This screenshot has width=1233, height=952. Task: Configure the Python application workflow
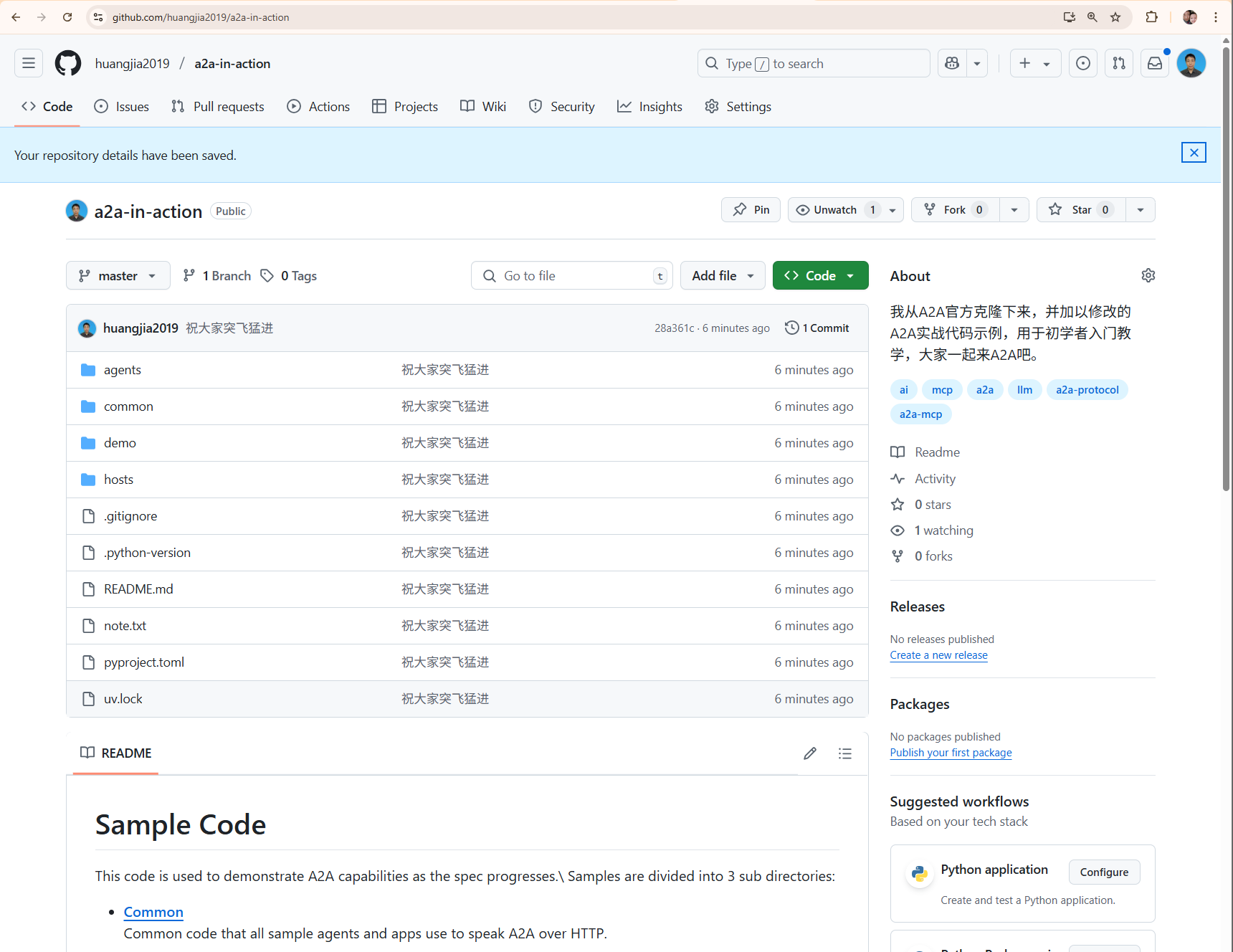coord(1104,872)
